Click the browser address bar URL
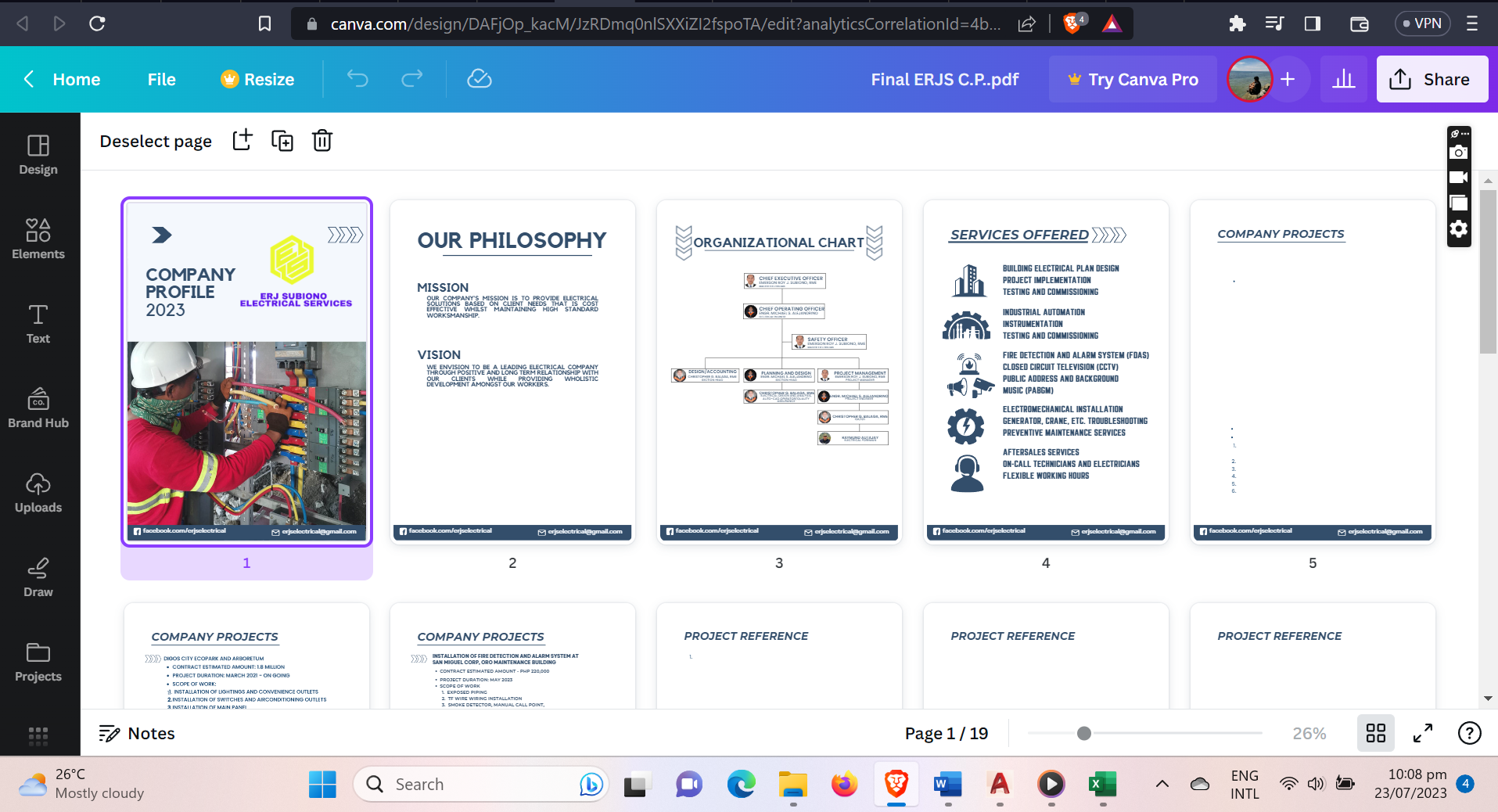The height and width of the screenshot is (812, 1498). tap(665, 23)
